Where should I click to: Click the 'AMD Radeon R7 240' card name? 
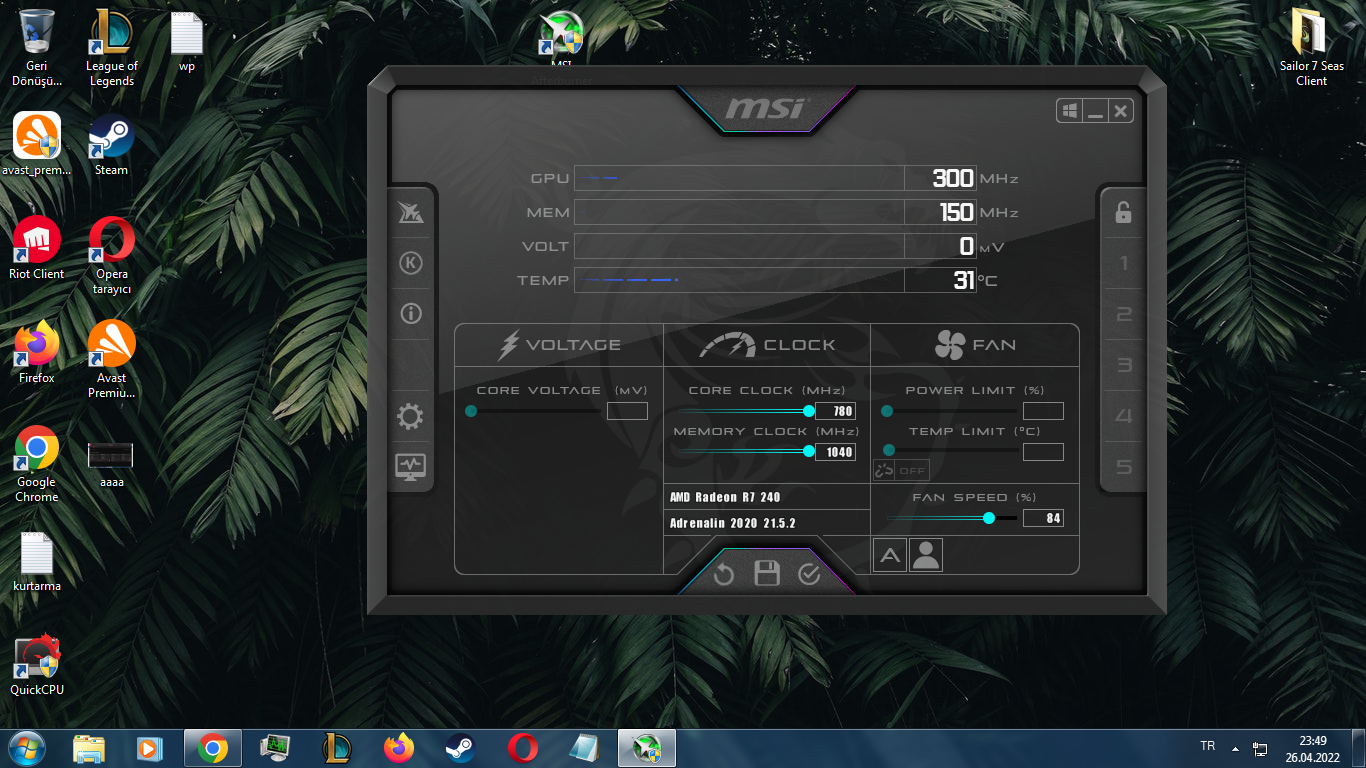point(725,497)
